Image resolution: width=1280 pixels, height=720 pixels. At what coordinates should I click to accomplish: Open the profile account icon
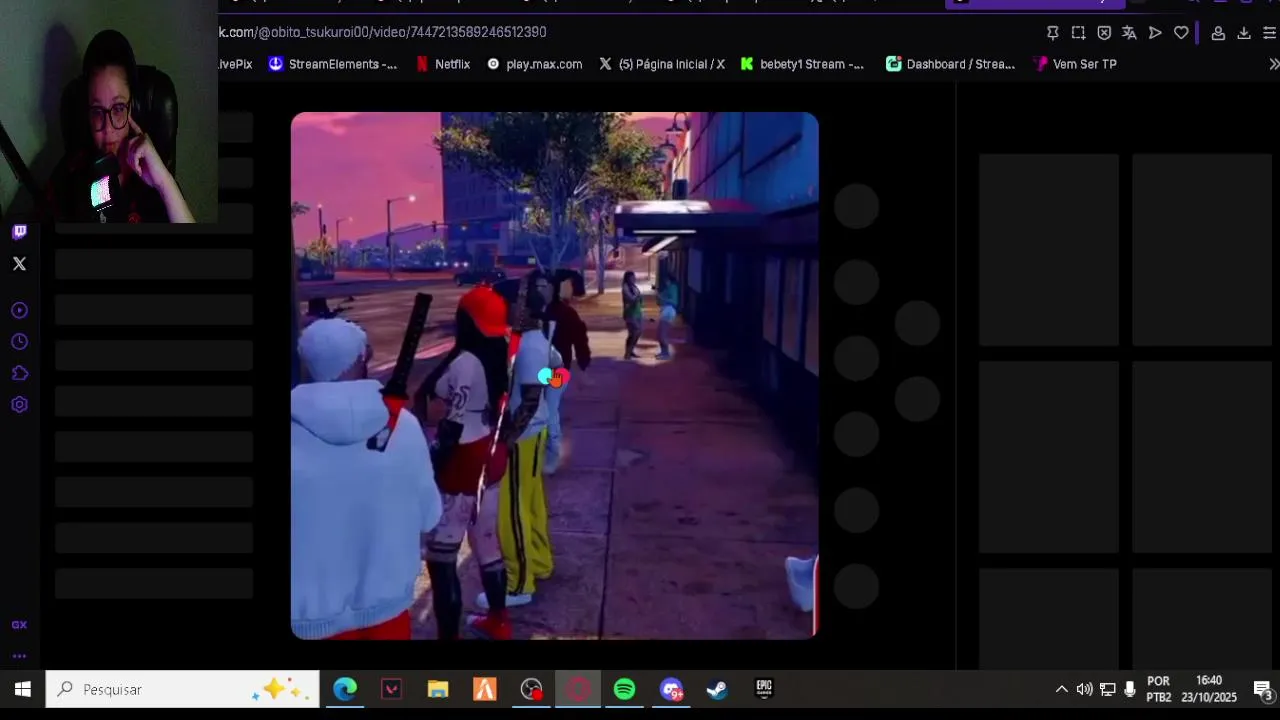1218,33
